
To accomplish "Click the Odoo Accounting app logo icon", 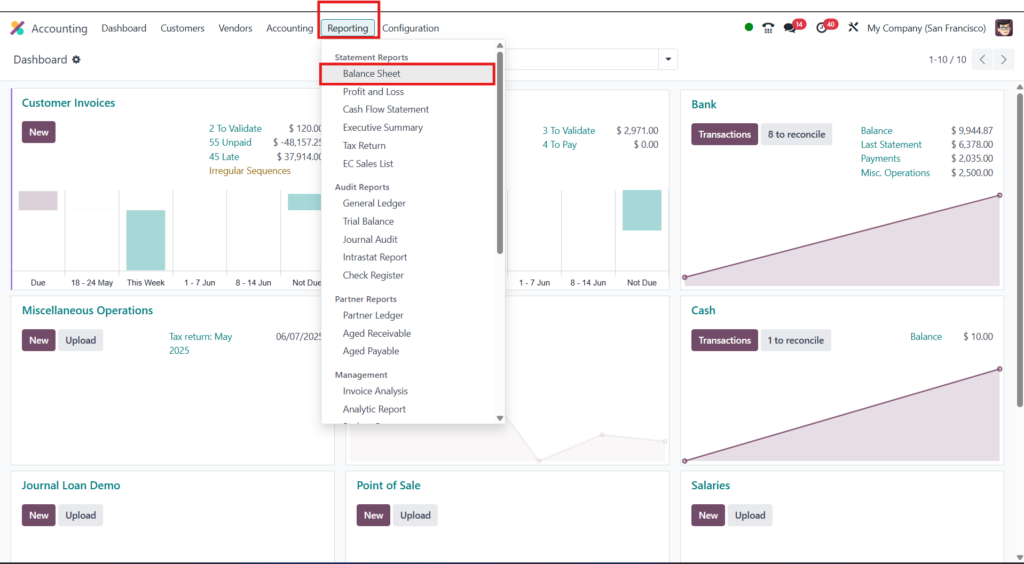I will tap(18, 28).
